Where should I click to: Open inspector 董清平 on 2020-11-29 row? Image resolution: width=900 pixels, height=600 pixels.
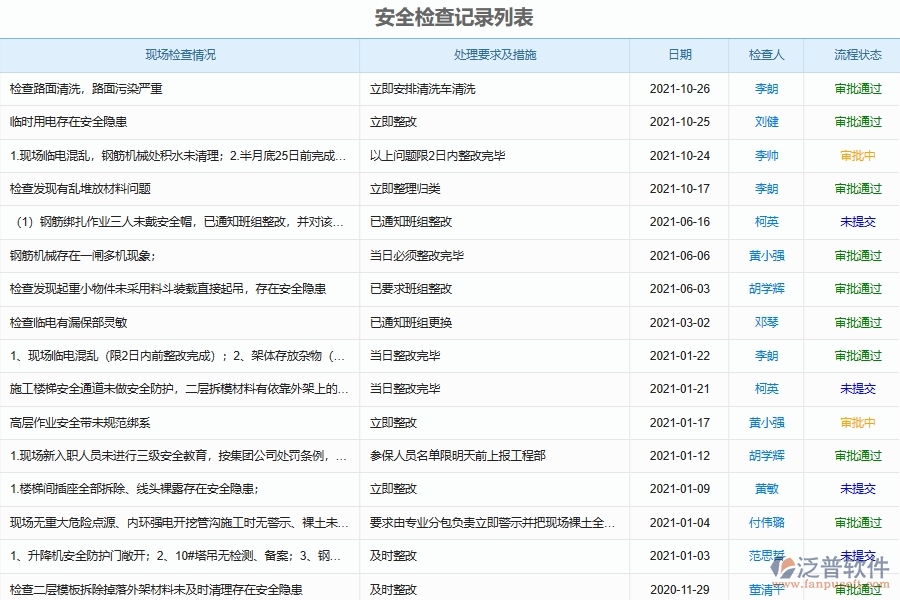(765, 590)
